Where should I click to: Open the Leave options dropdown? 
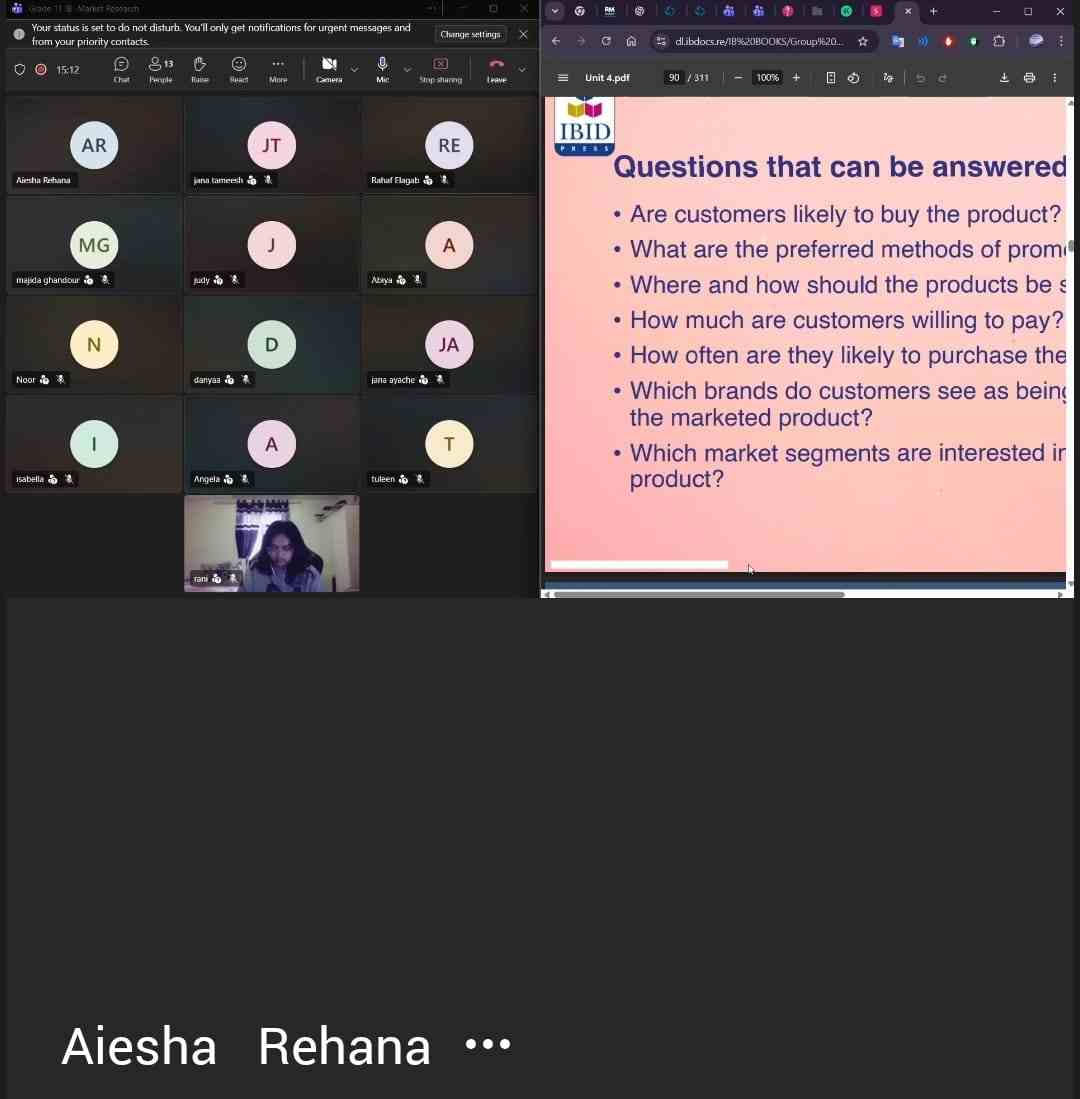pyautogui.click(x=521, y=70)
